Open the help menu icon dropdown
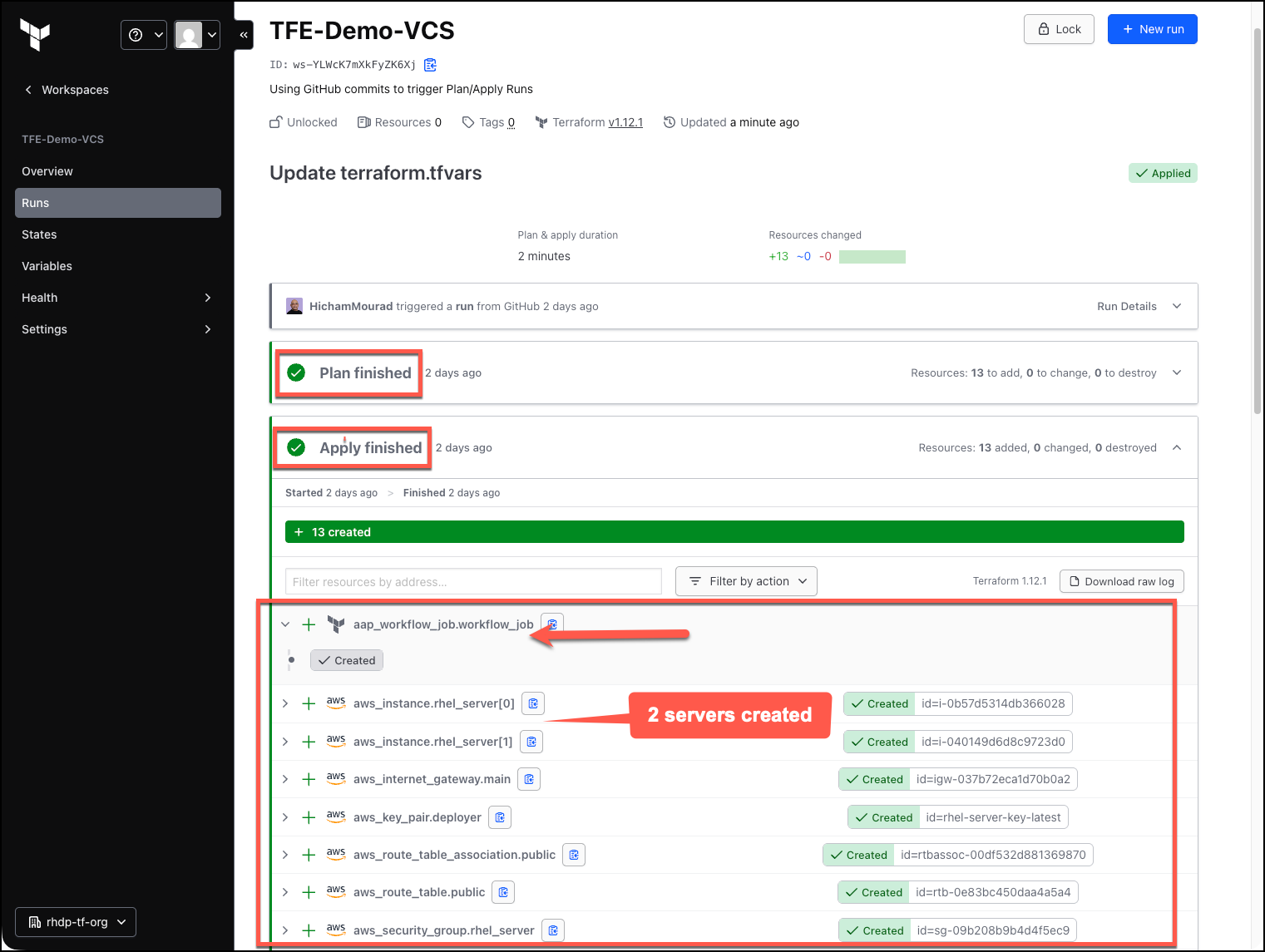This screenshot has width=1265, height=952. pos(144,35)
